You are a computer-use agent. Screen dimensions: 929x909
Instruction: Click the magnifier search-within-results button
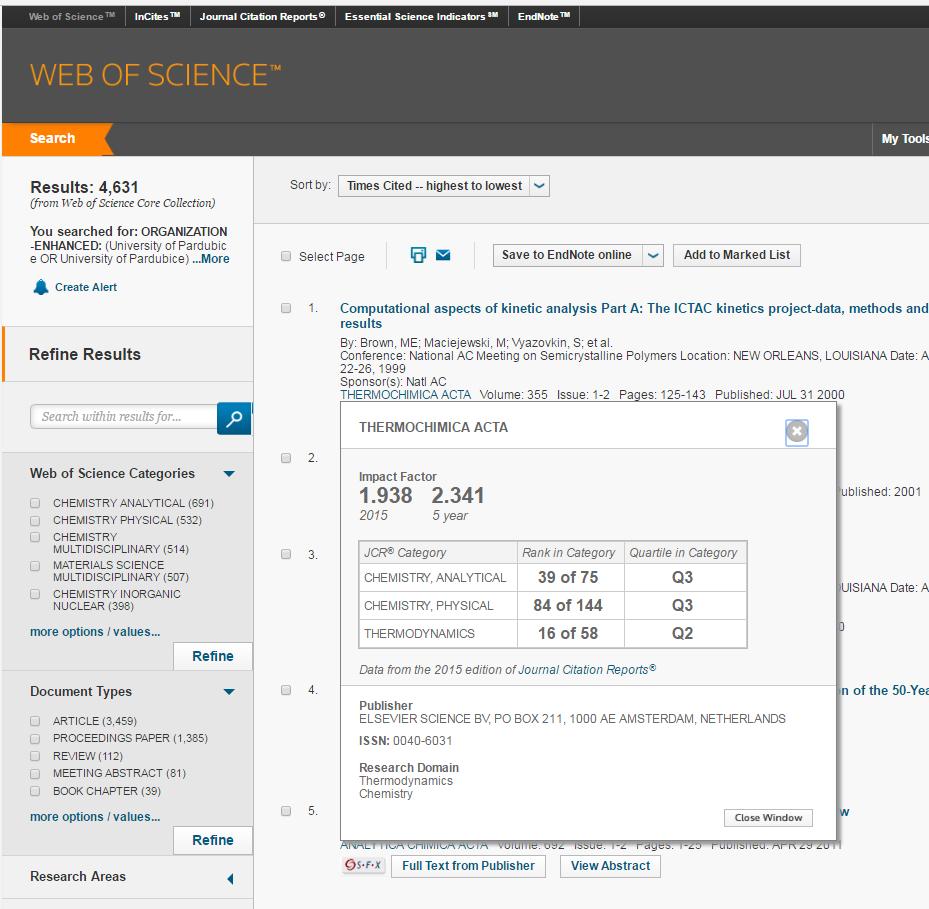point(234,418)
